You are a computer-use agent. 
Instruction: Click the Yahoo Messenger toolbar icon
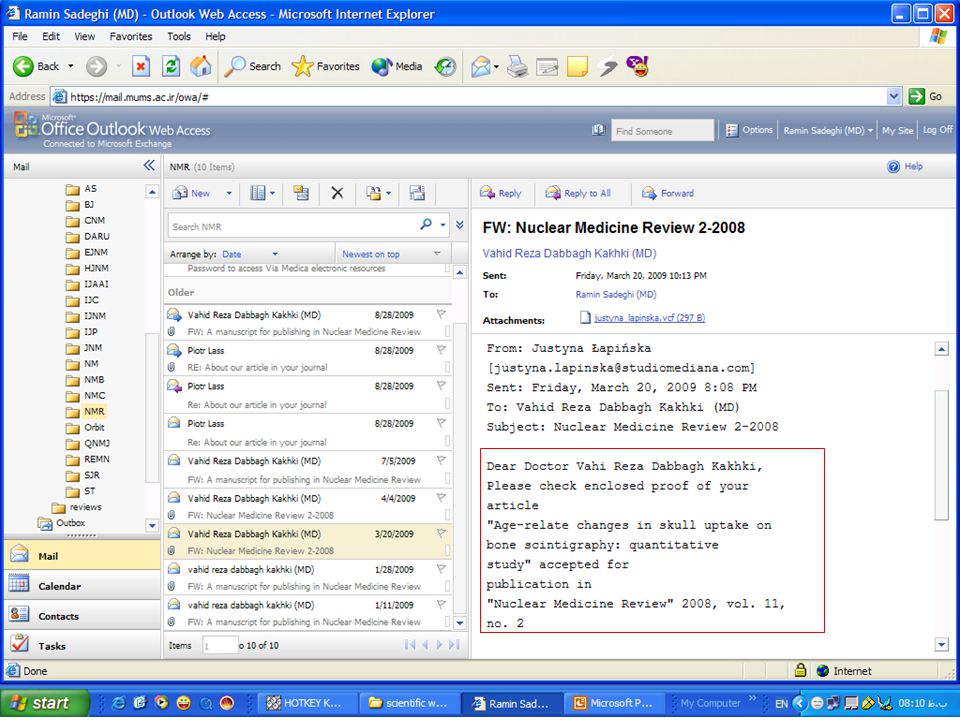(x=637, y=66)
